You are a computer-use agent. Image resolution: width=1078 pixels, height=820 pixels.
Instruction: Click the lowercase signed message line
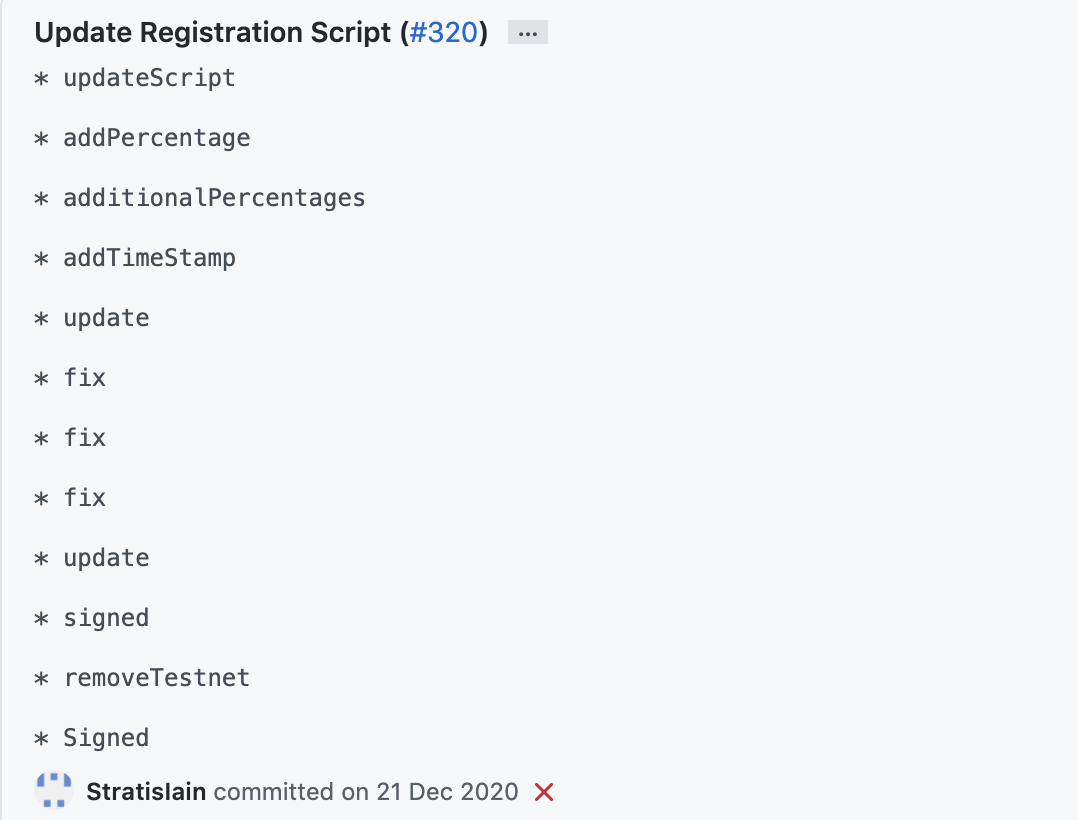[106, 618]
